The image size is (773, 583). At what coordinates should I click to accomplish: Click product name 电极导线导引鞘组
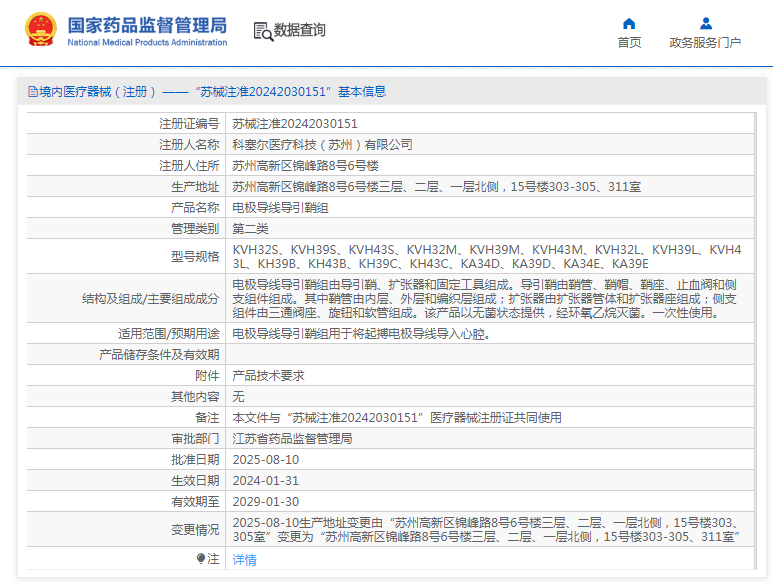point(280,208)
